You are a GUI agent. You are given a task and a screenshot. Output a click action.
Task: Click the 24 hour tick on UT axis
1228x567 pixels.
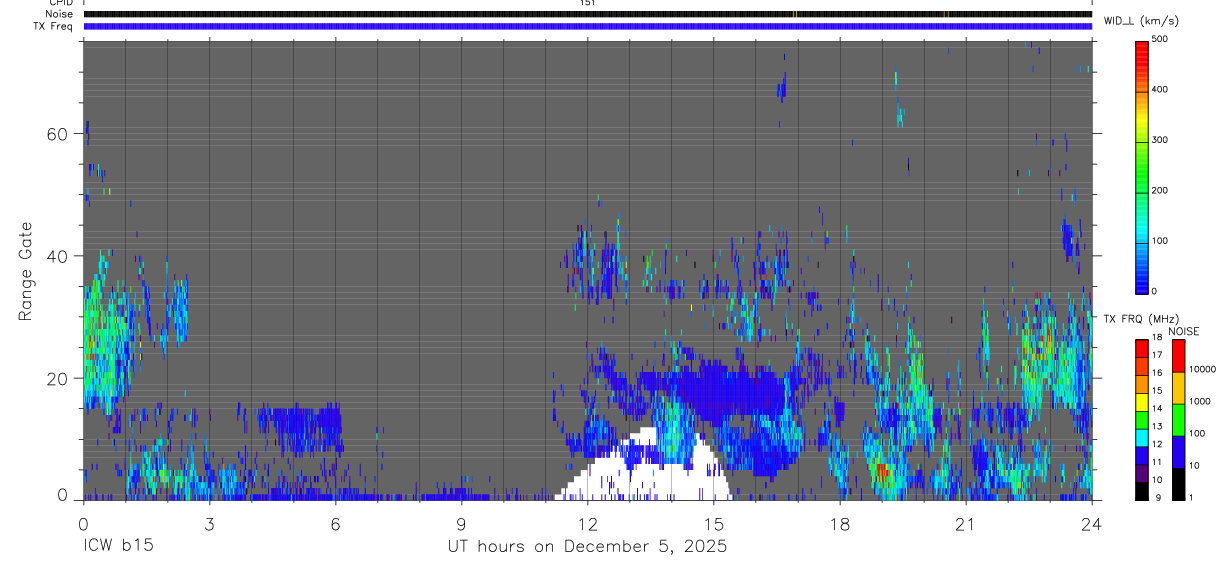(x=1092, y=523)
